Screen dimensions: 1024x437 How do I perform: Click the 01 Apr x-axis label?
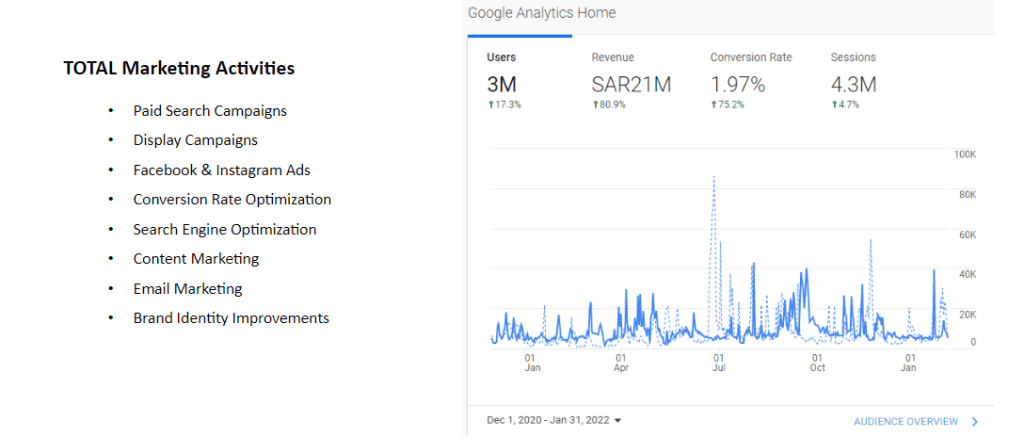click(x=621, y=362)
